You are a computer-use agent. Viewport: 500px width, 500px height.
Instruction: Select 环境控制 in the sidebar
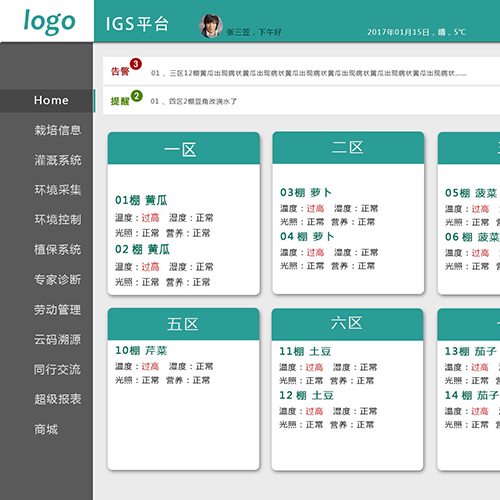(x=58, y=219)
